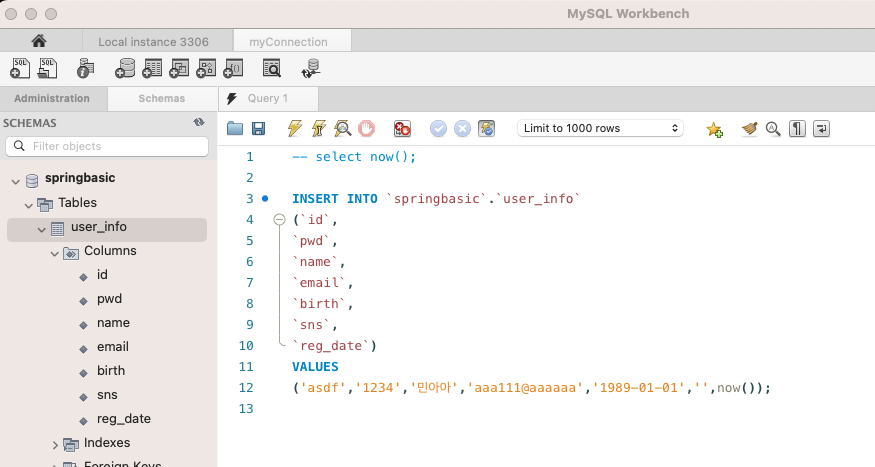Select the sns column

pos(107,394)
